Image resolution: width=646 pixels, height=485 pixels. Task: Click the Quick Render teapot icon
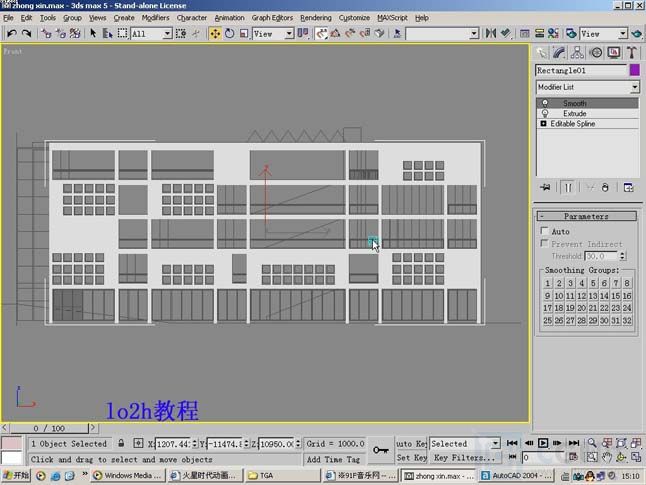point(637,33)
